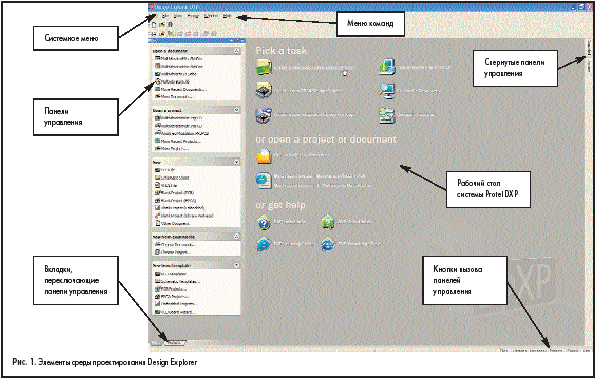Click the right Internet Explorer knowledge base icon

(327, 244)
